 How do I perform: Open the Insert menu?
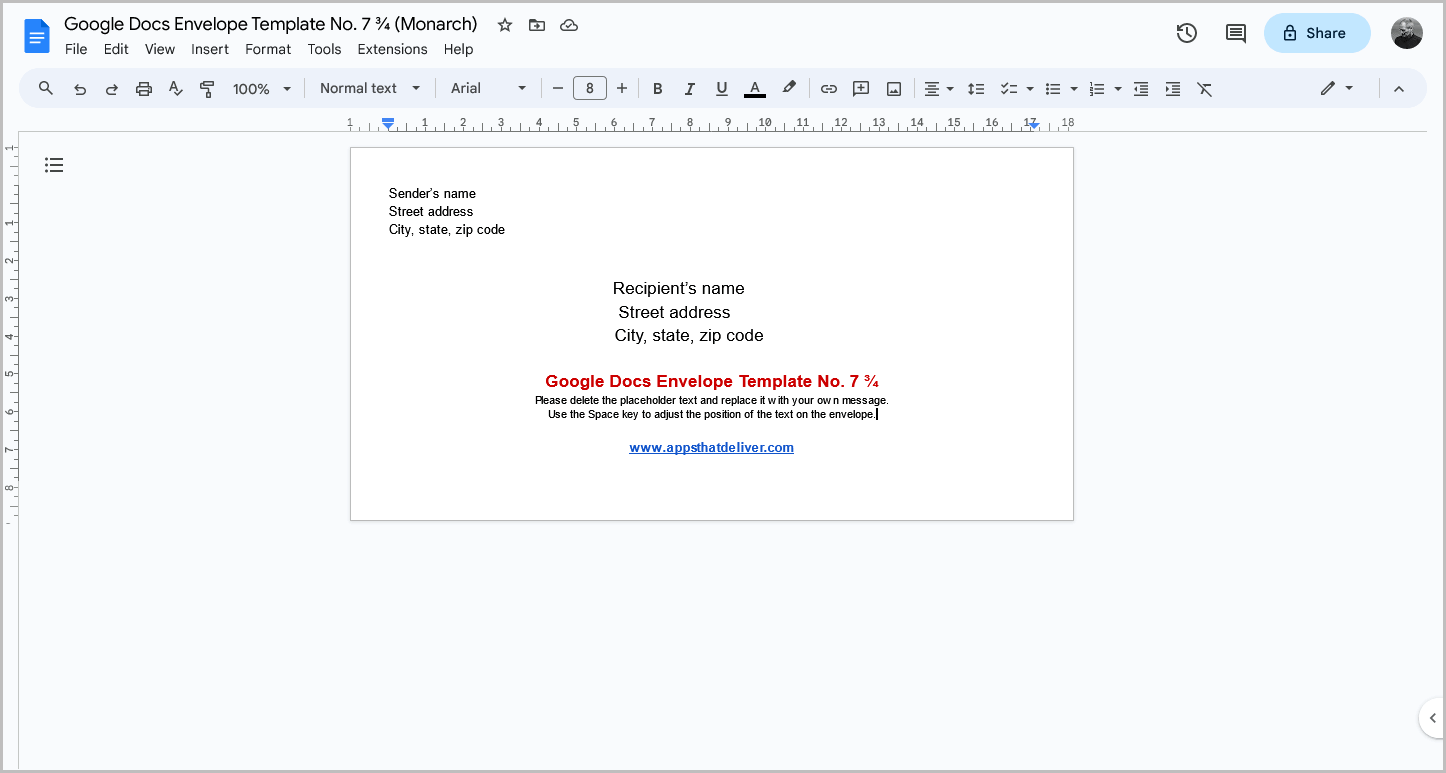pos(210,49)
